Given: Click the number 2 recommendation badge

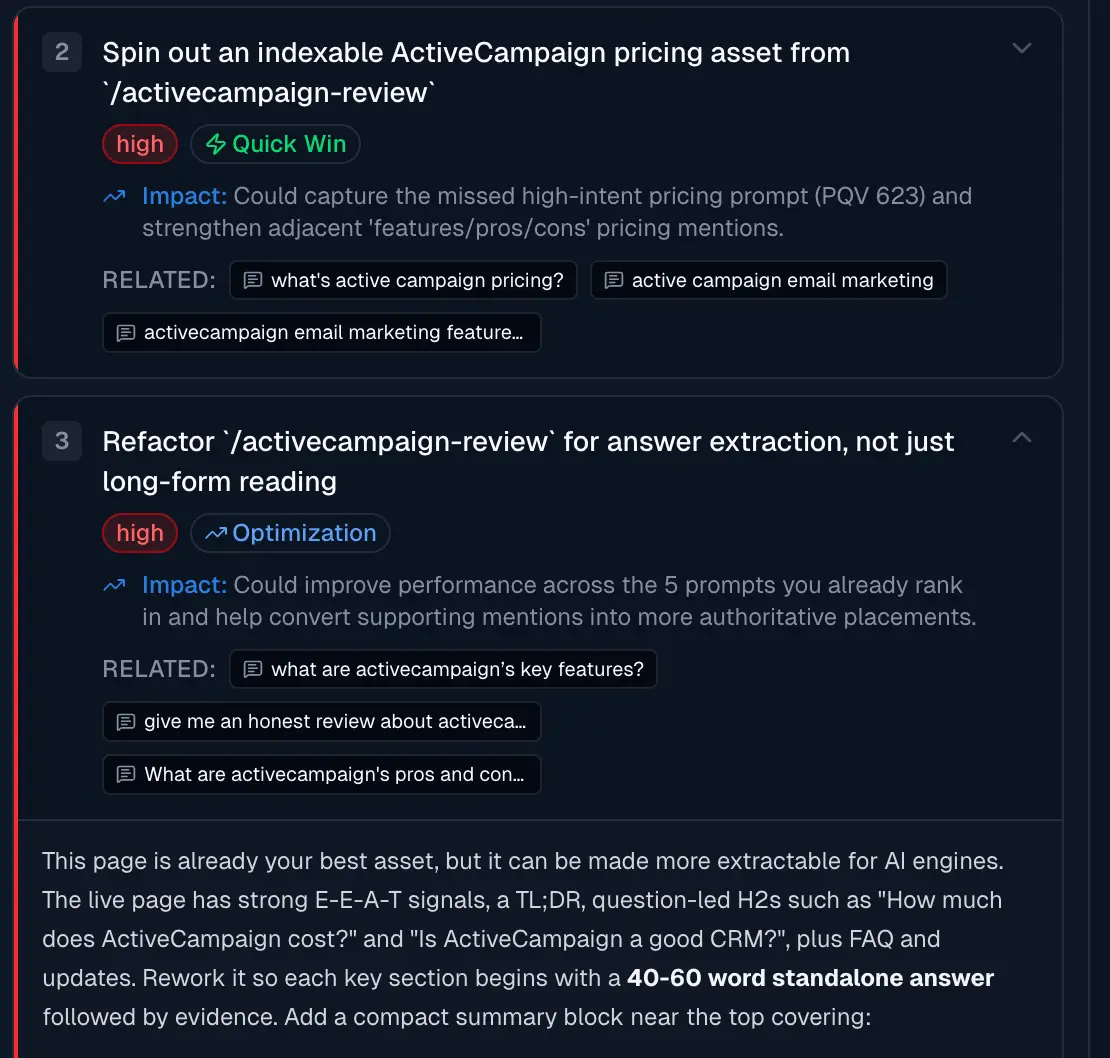Looking at the screenshot, I should point(62,52).
